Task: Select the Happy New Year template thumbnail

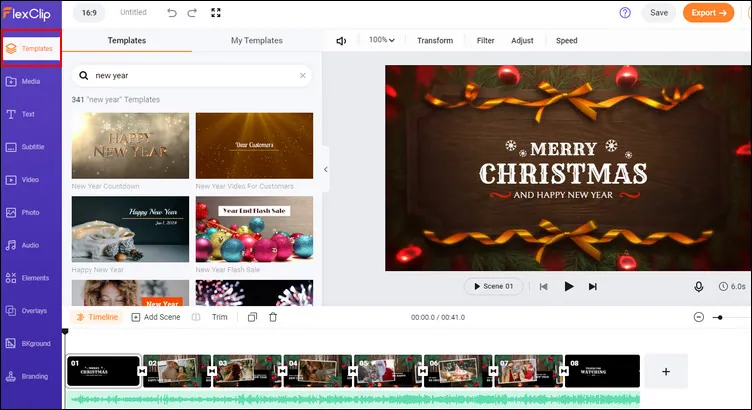Action: (130, 229)
